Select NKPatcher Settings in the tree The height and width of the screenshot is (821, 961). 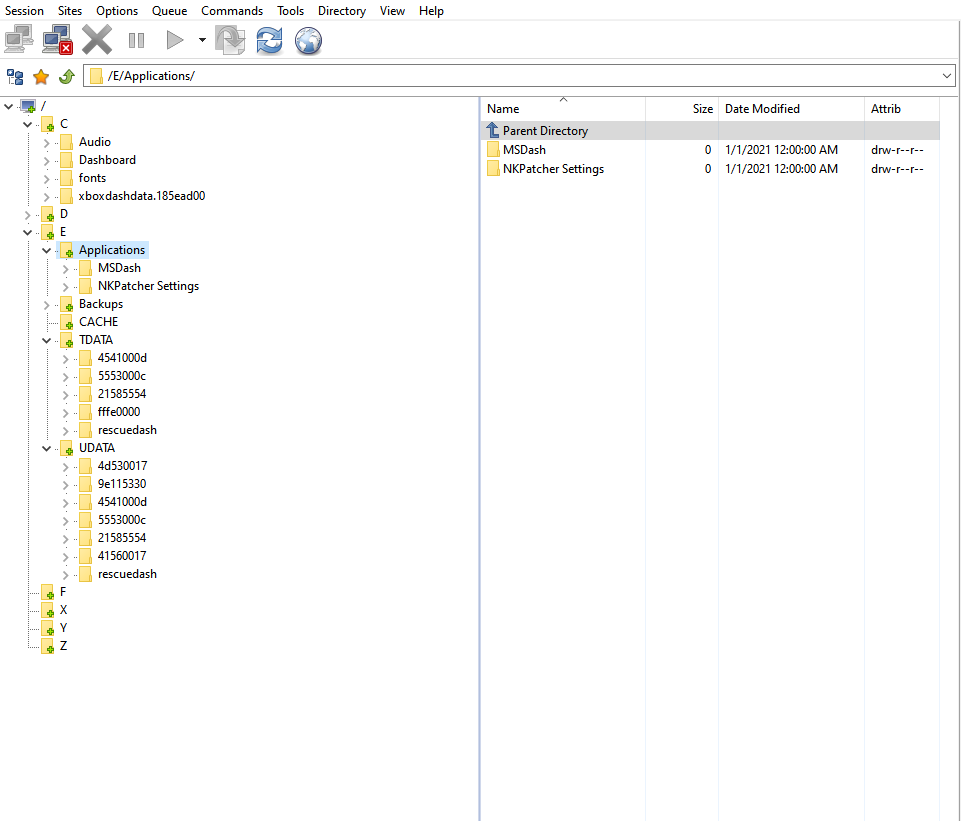pos(148,286)
